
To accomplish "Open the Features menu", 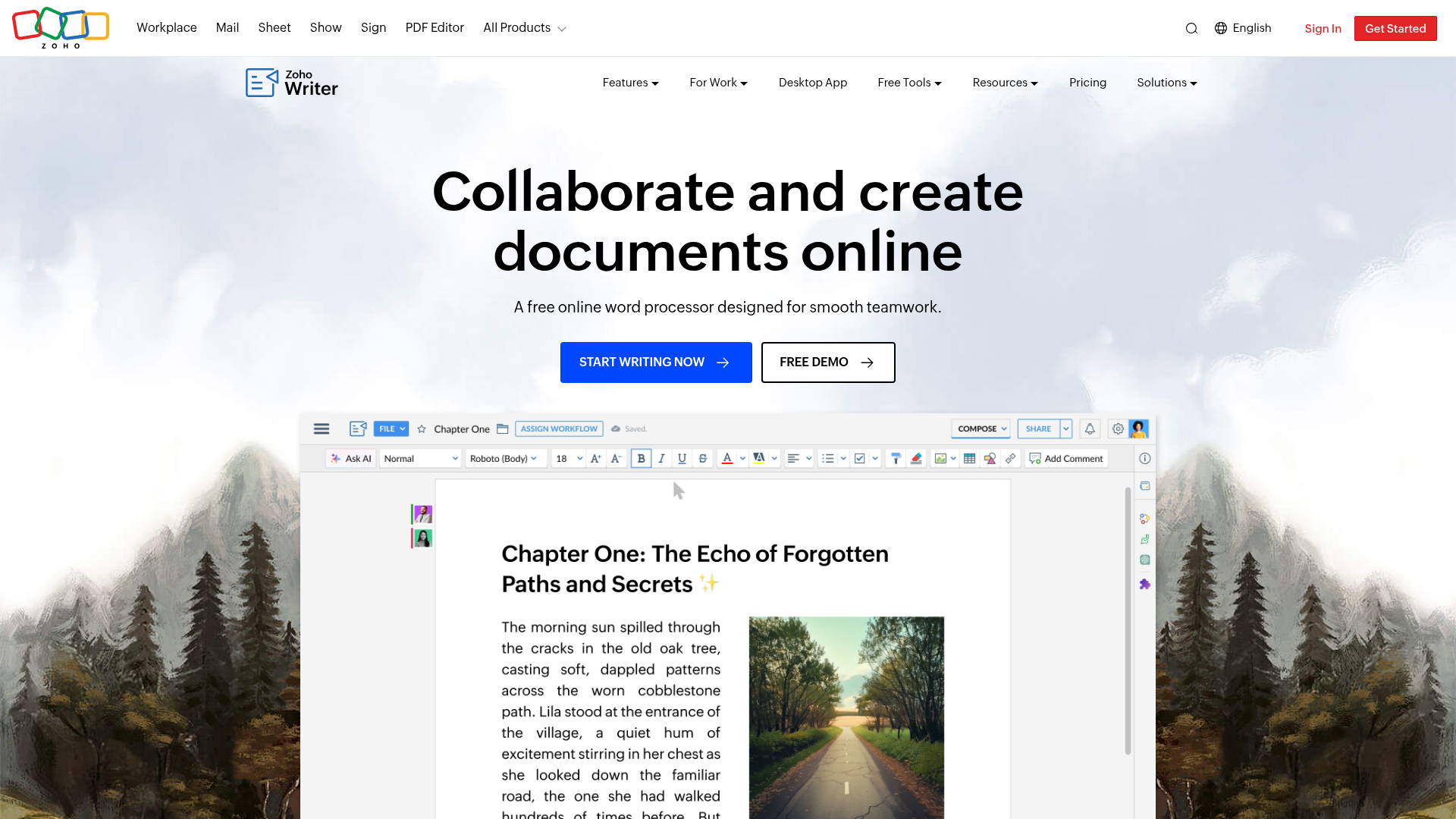I will (x=630, y=83).
